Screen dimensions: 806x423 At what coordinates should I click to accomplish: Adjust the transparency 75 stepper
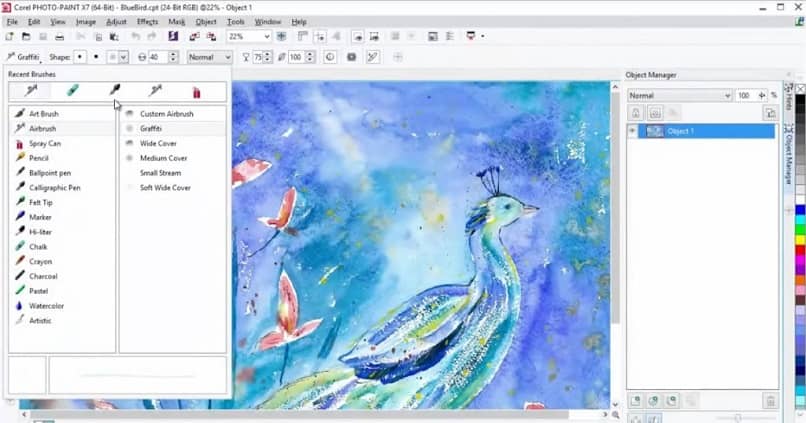(x=267, y=57)
